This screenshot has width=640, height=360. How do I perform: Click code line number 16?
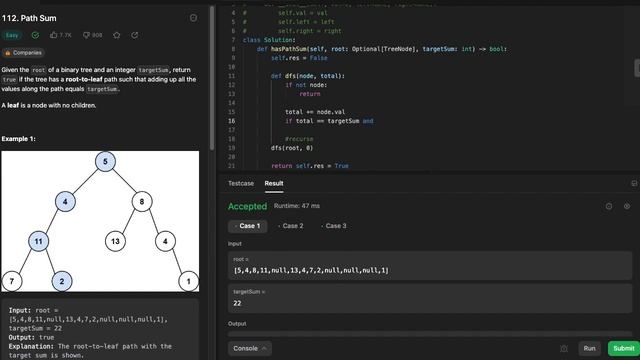[x=231, y=121]
